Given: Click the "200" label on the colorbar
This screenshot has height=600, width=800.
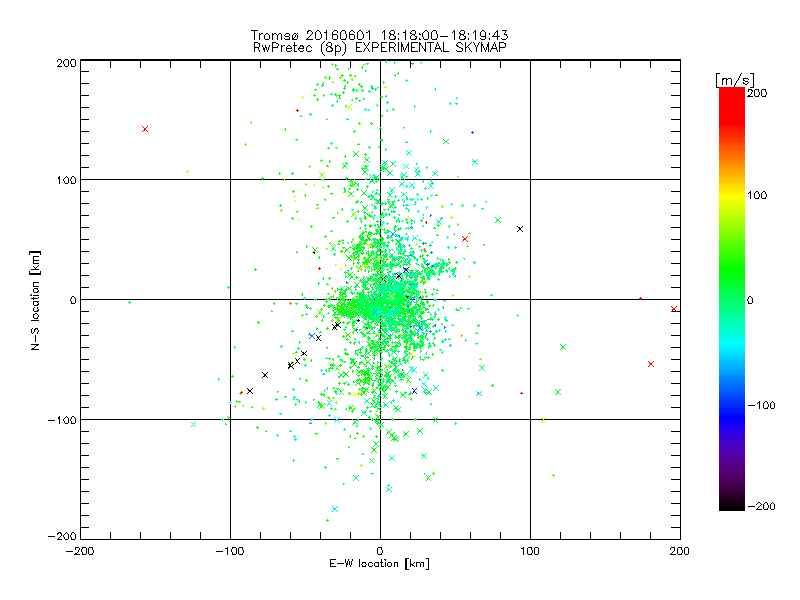Looking at the screenshot, I should (x=757, y=93).
